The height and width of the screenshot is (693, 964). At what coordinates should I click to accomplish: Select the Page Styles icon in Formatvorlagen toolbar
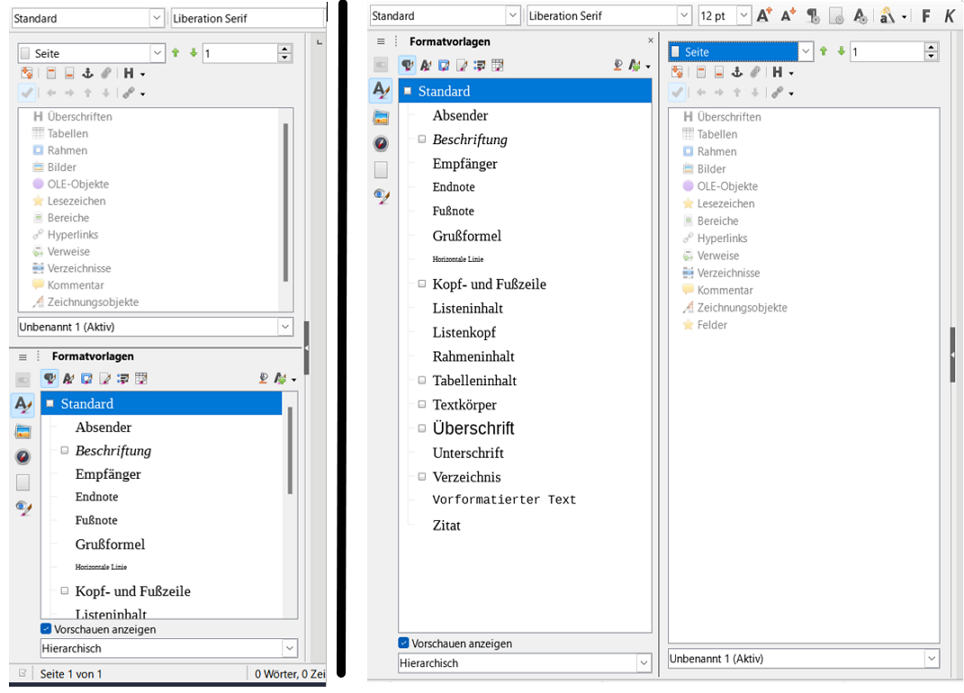[x=461, y=64]
